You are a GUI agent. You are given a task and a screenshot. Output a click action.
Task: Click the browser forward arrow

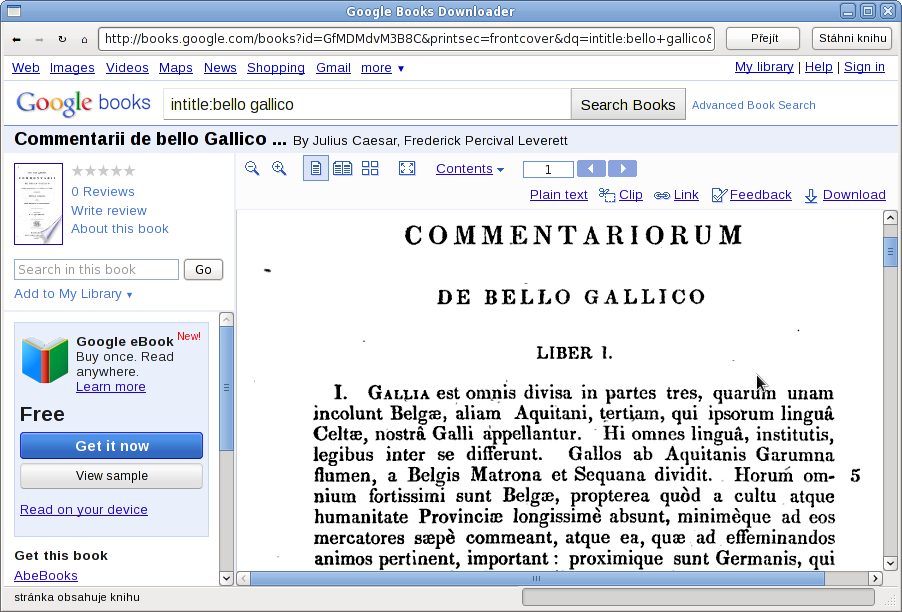(39, 39)
